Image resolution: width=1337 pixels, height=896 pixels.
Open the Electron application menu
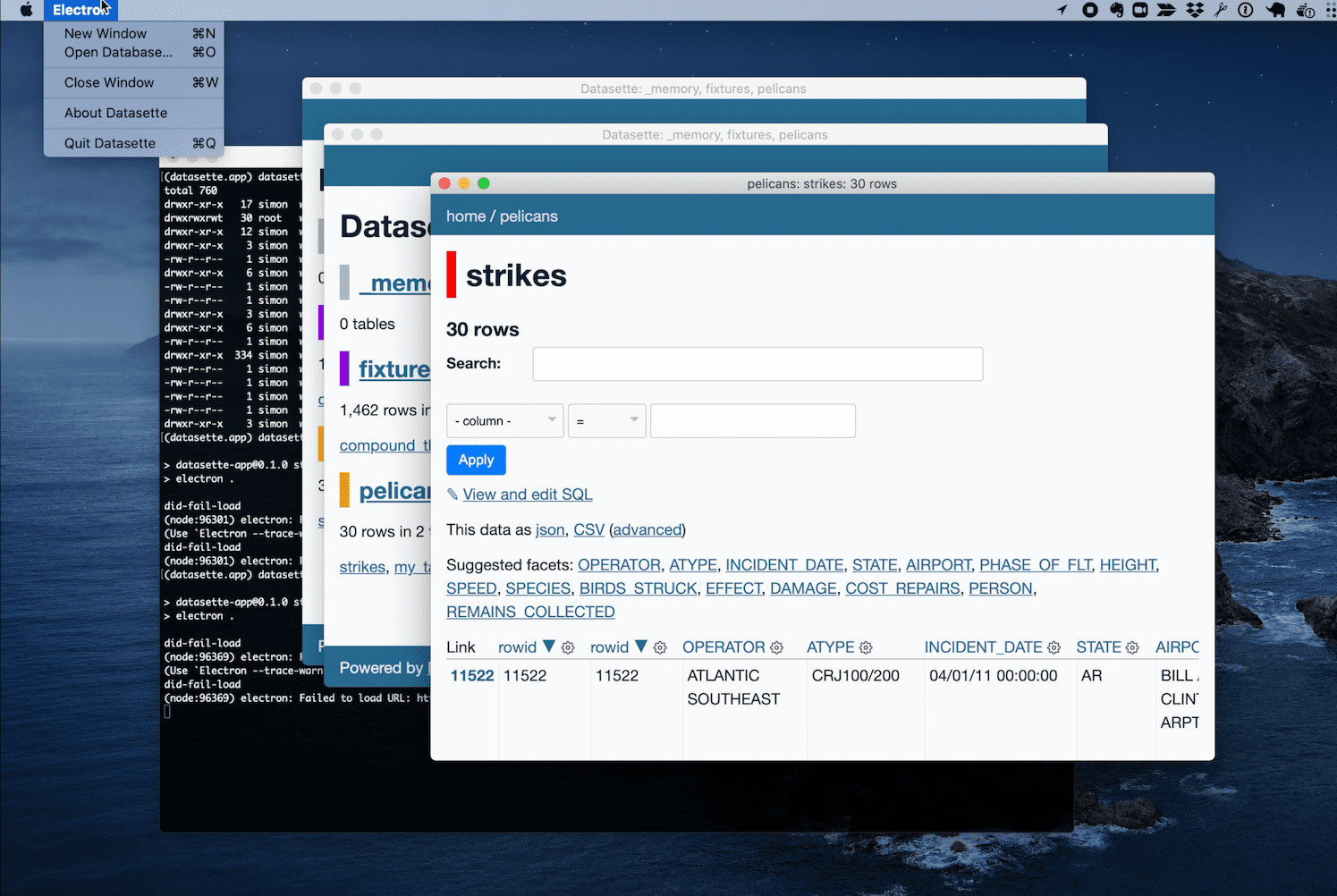pyautogui.click(x=80, y=10)
